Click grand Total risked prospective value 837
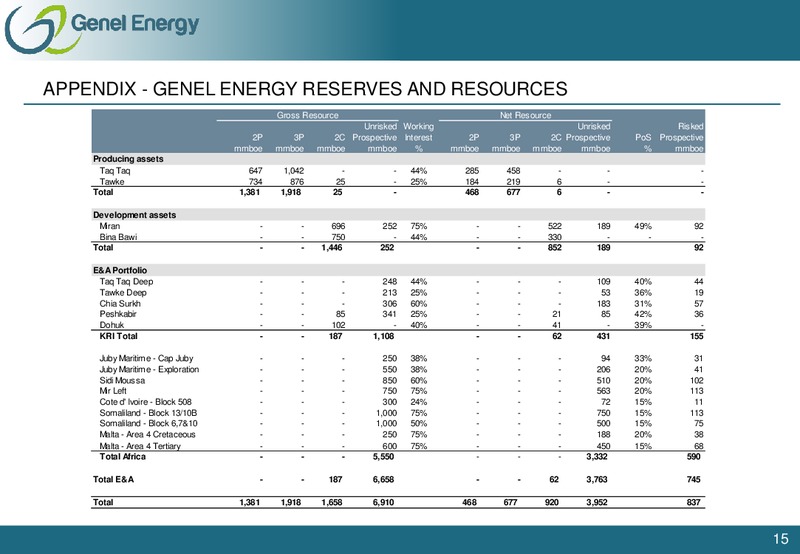 [x=693, y=502]
